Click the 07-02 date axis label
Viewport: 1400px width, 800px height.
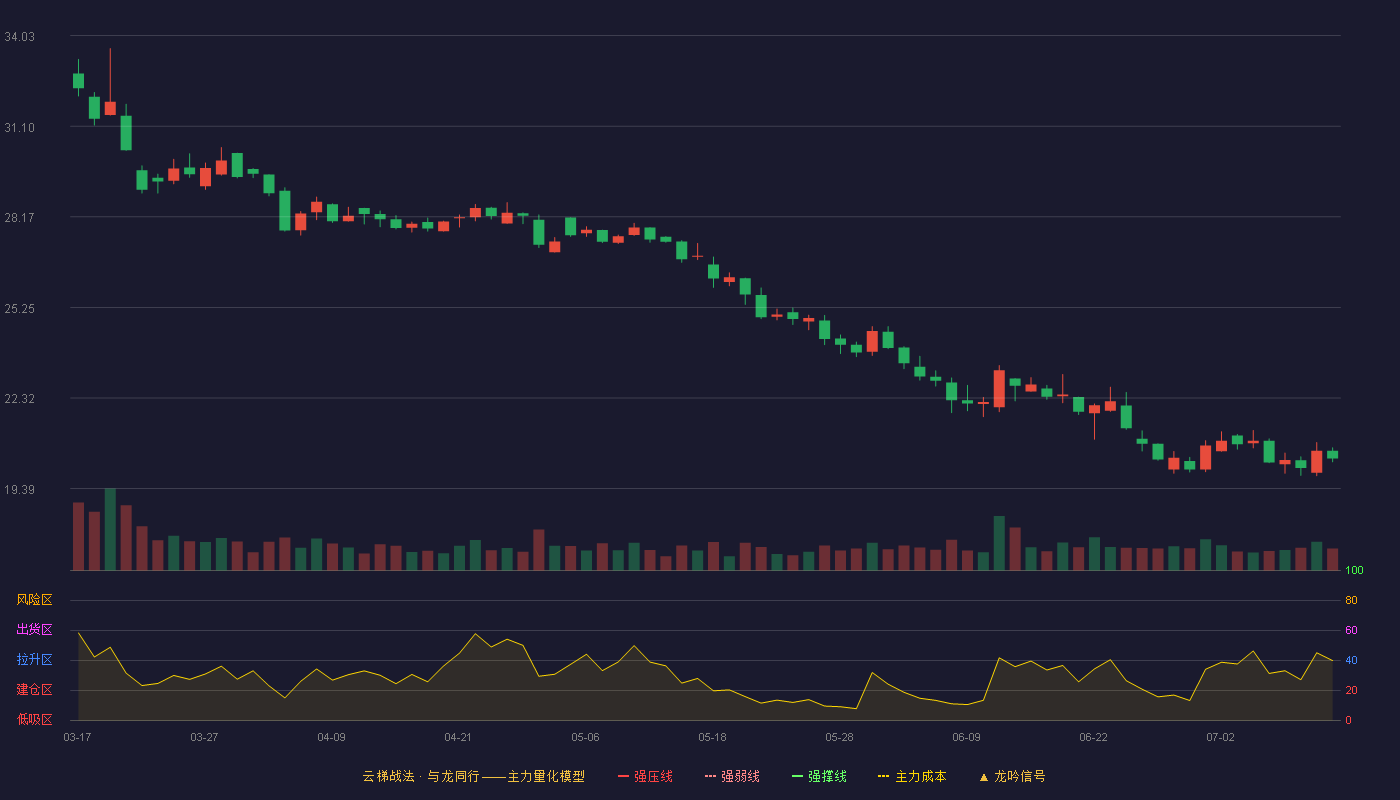pos(1220,737)
